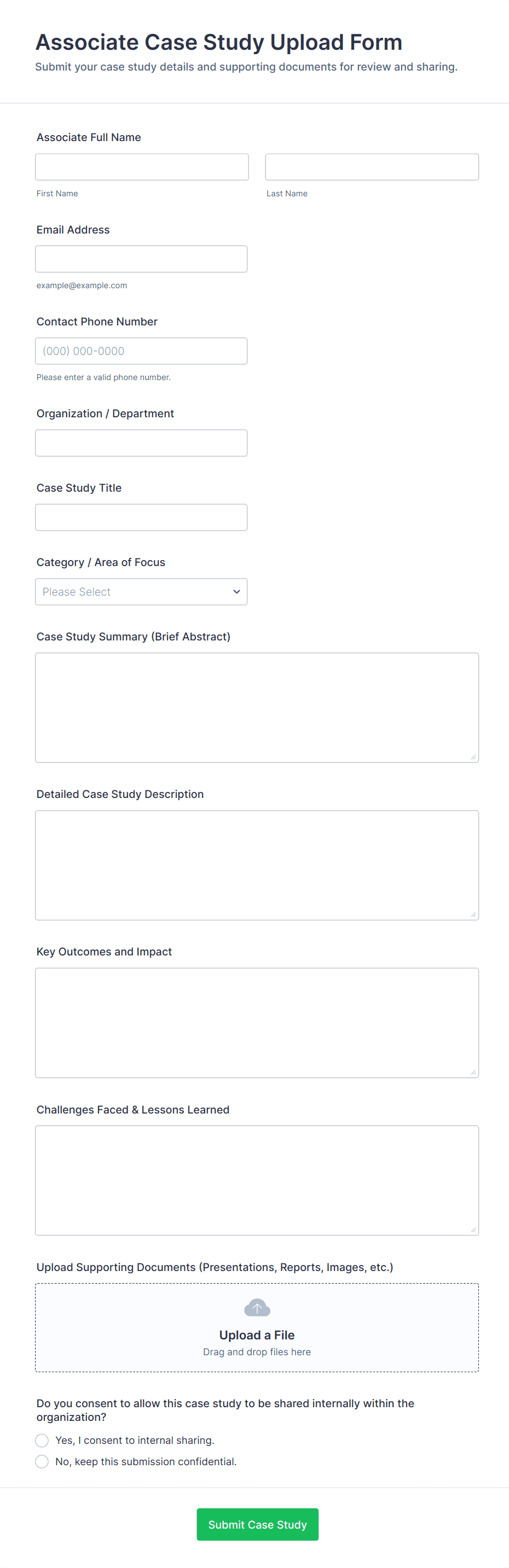This screenshot has height=1568, width=509.
Task: Click into the First Name field
Action: point(141,167)
